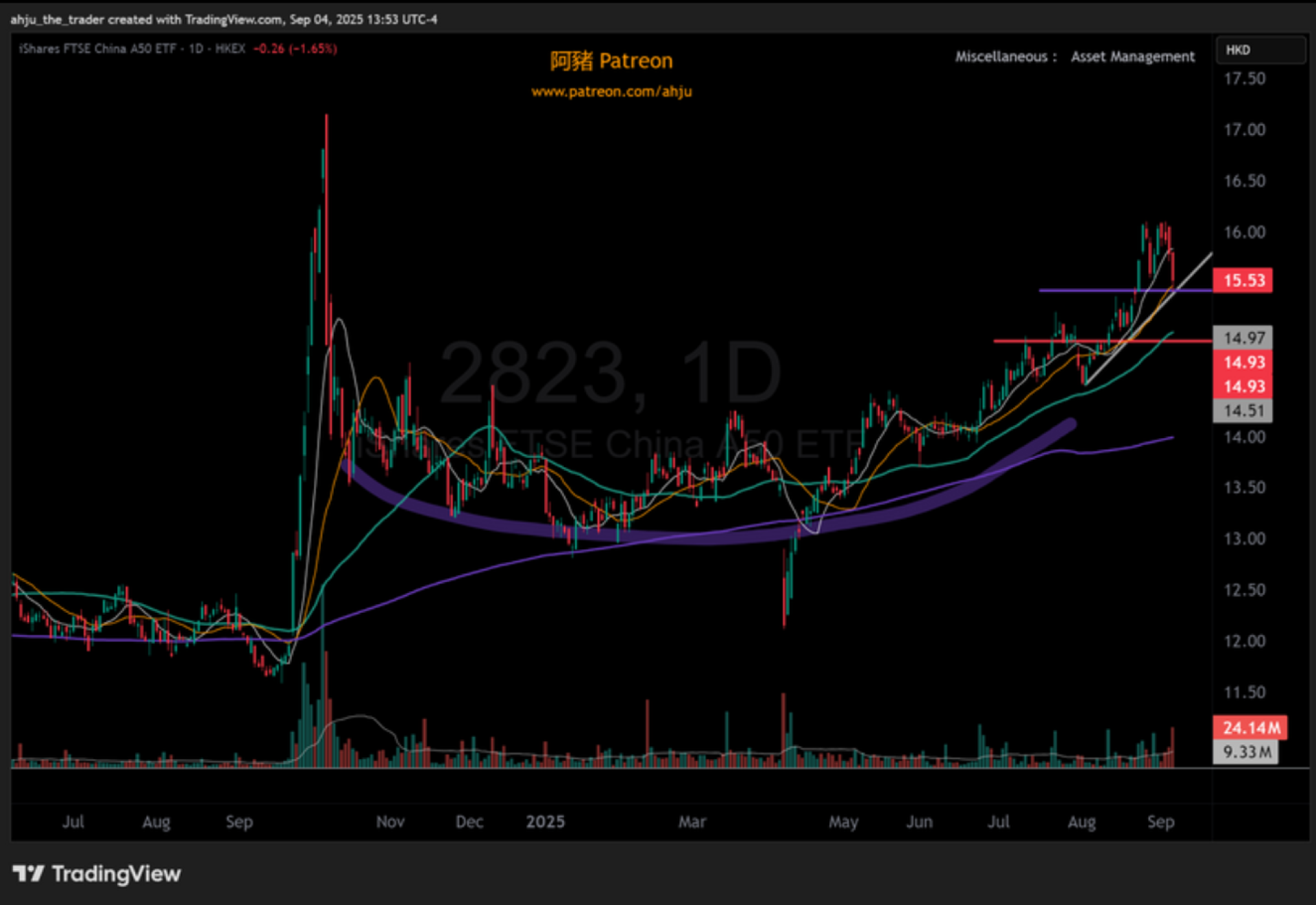Click the 17.50 value on price scale
Viewport: 1316px width, 905px height.
[x=1244, y=79]
